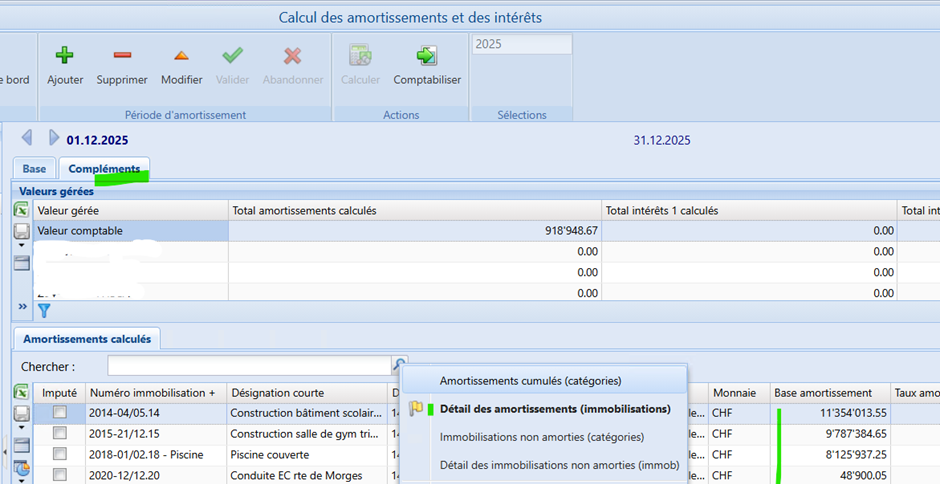This screenshot has width=940, height=484.
Task: Go to previous period with left arrow
Action: coord(27,138)
